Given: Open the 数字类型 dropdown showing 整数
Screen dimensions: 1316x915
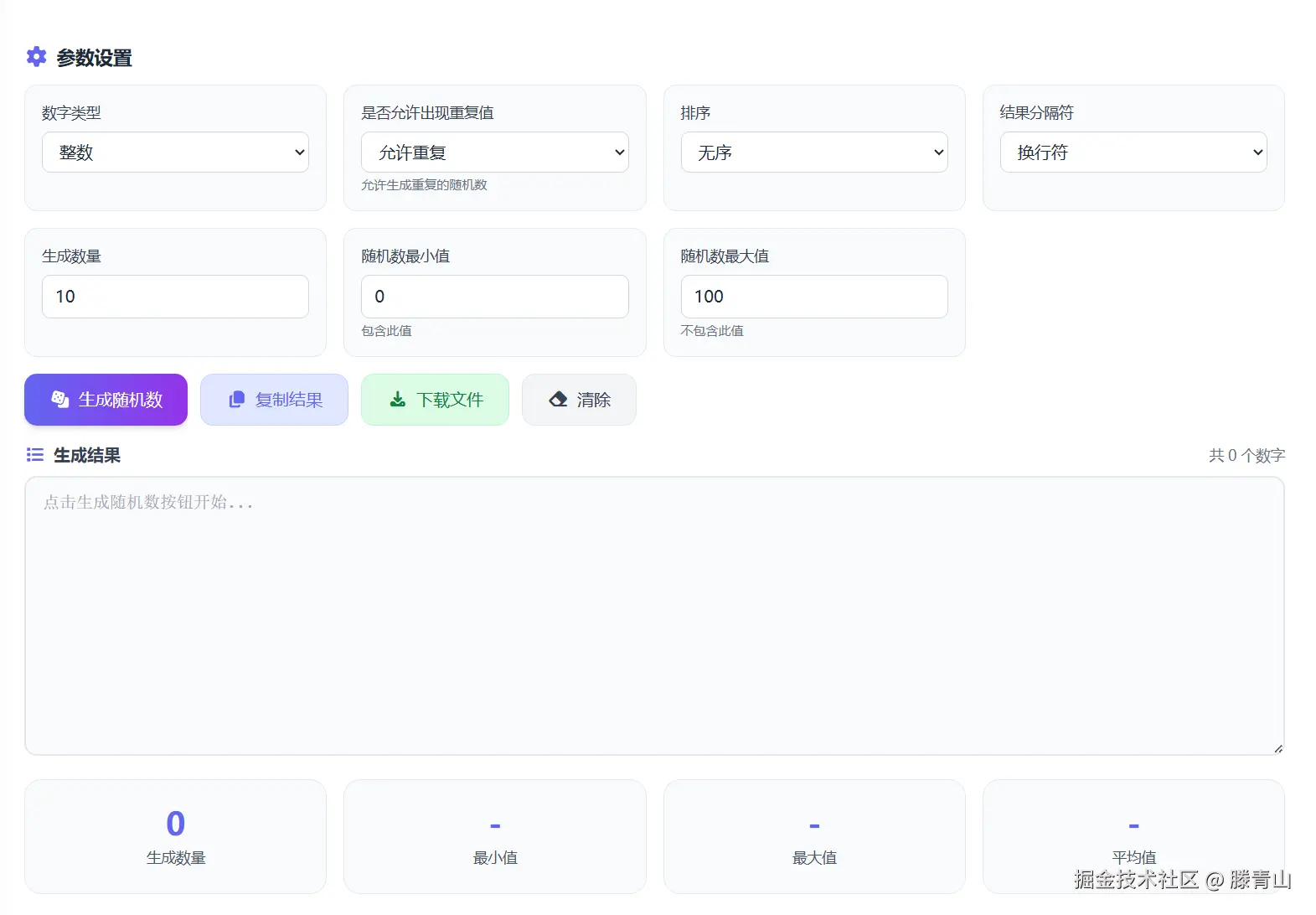Looking at the screenshot, I should 175,152.
